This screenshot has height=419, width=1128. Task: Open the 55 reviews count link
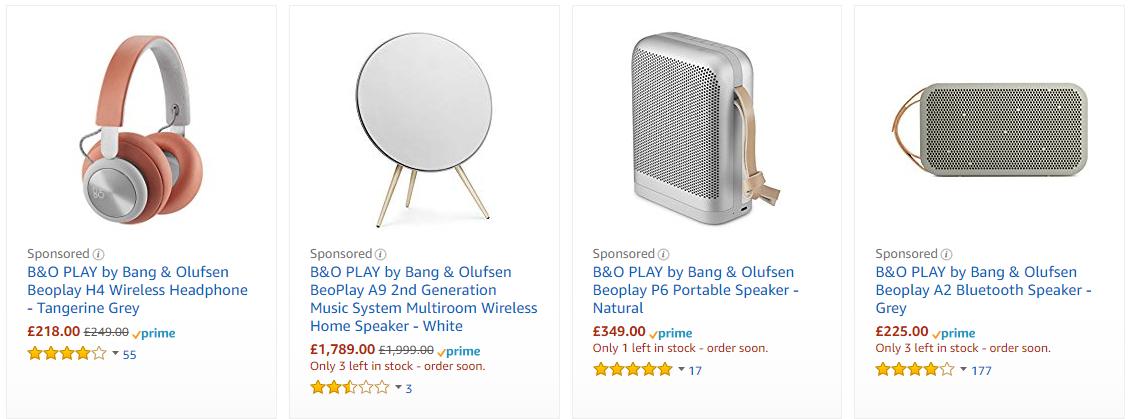pos(129,354)
